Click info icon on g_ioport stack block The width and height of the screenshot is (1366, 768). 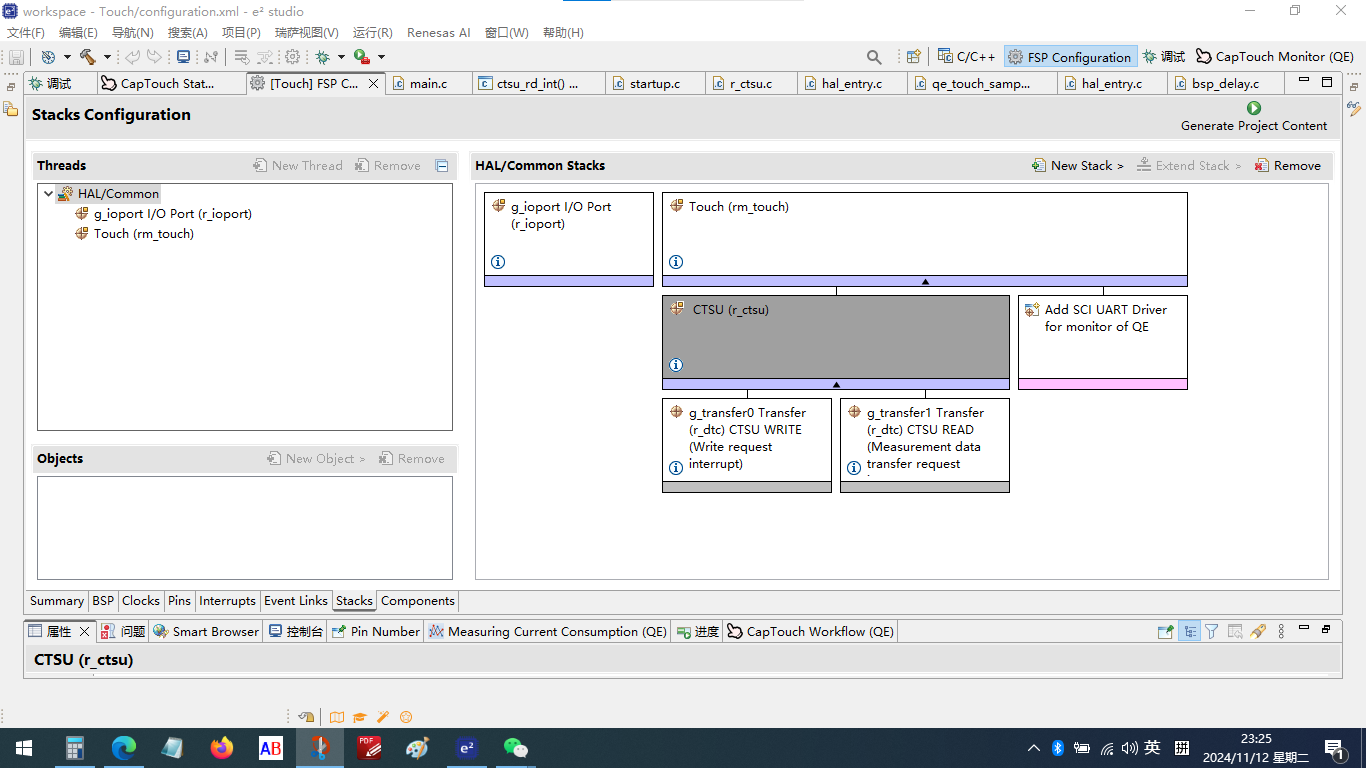click(x=498, y=262)
